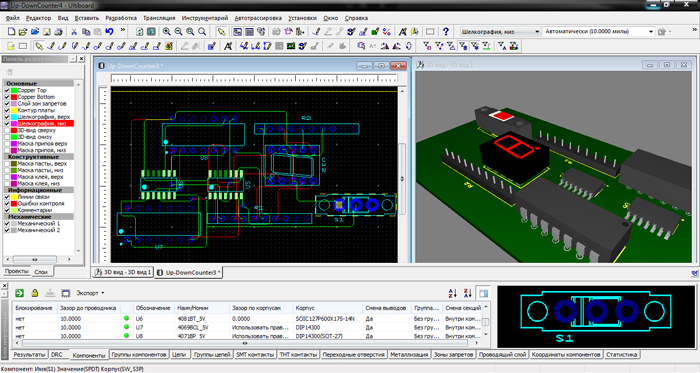
Task: Click the green arrow icon in bottom panel
Action: 19,293
